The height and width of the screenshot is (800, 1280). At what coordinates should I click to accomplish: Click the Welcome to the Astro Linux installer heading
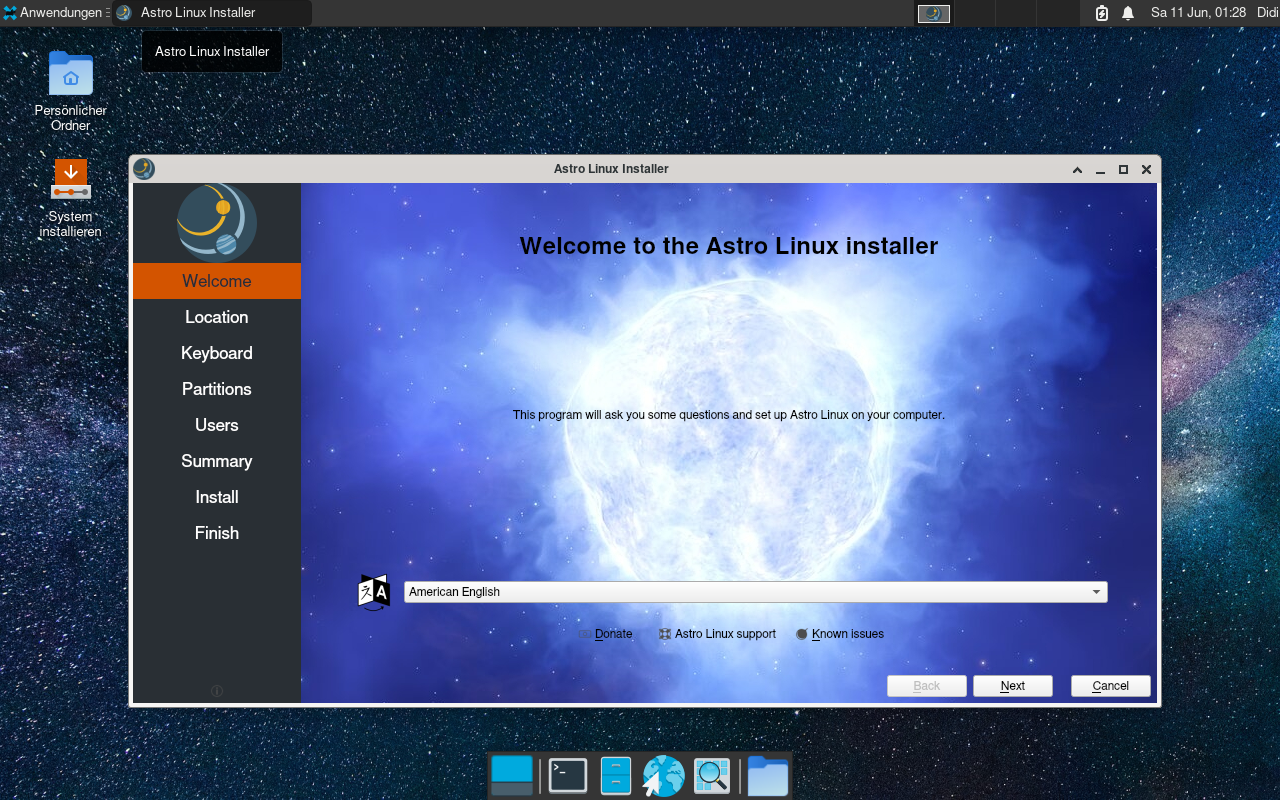pos(729,246)
